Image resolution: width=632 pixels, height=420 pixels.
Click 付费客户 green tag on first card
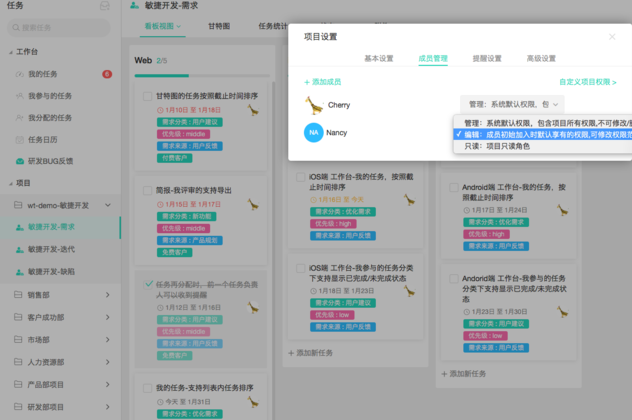[x=175, y=158]
